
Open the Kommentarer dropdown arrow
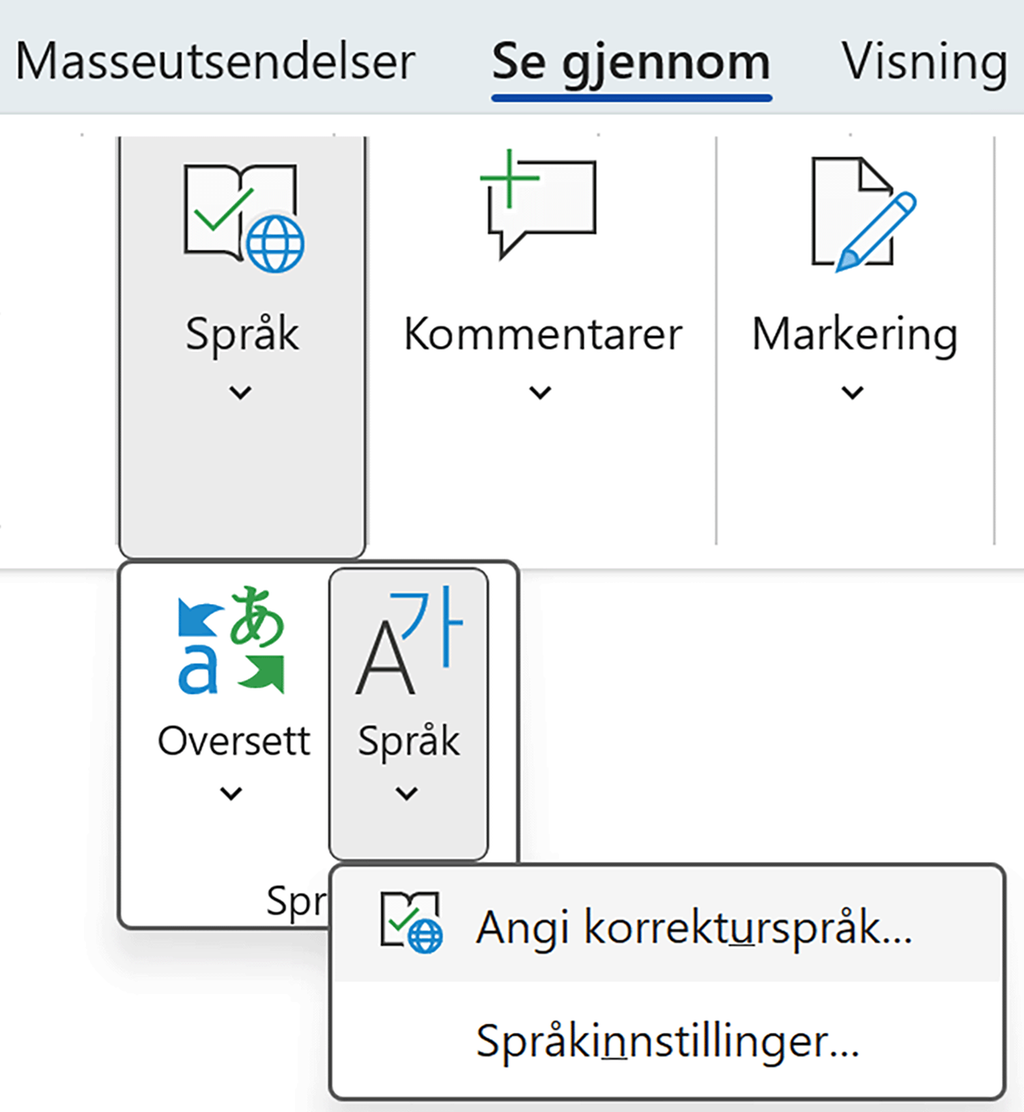[540, 392]
